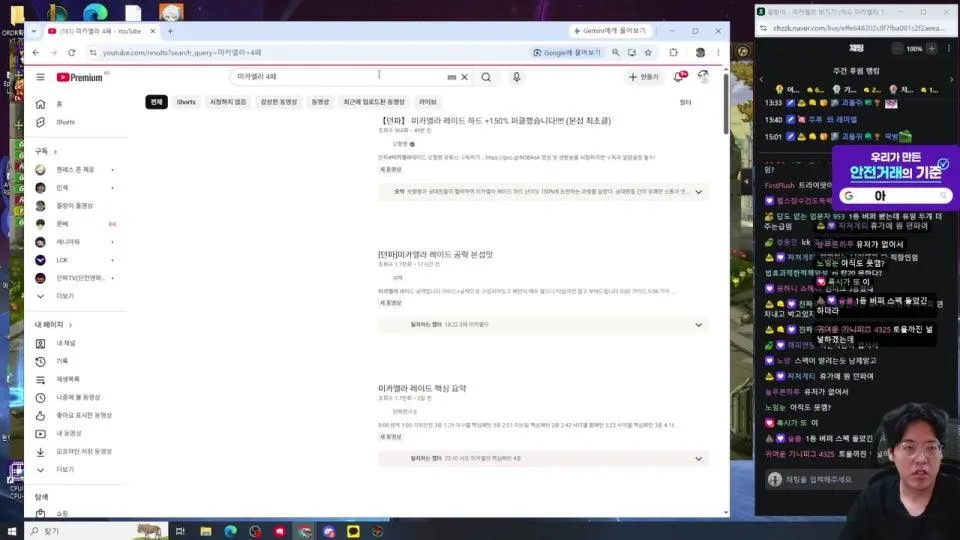Screen dimensions: 960x540
Task: Open a new Chrome tab
Action: tap(170, 31)
